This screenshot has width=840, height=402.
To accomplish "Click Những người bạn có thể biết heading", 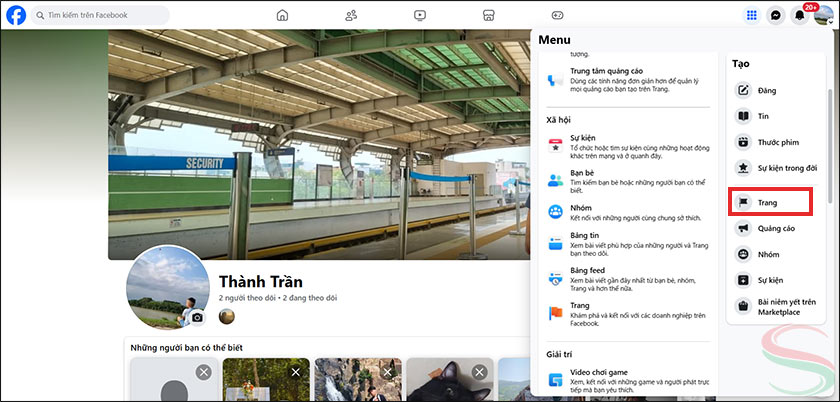I will (186, 348).
